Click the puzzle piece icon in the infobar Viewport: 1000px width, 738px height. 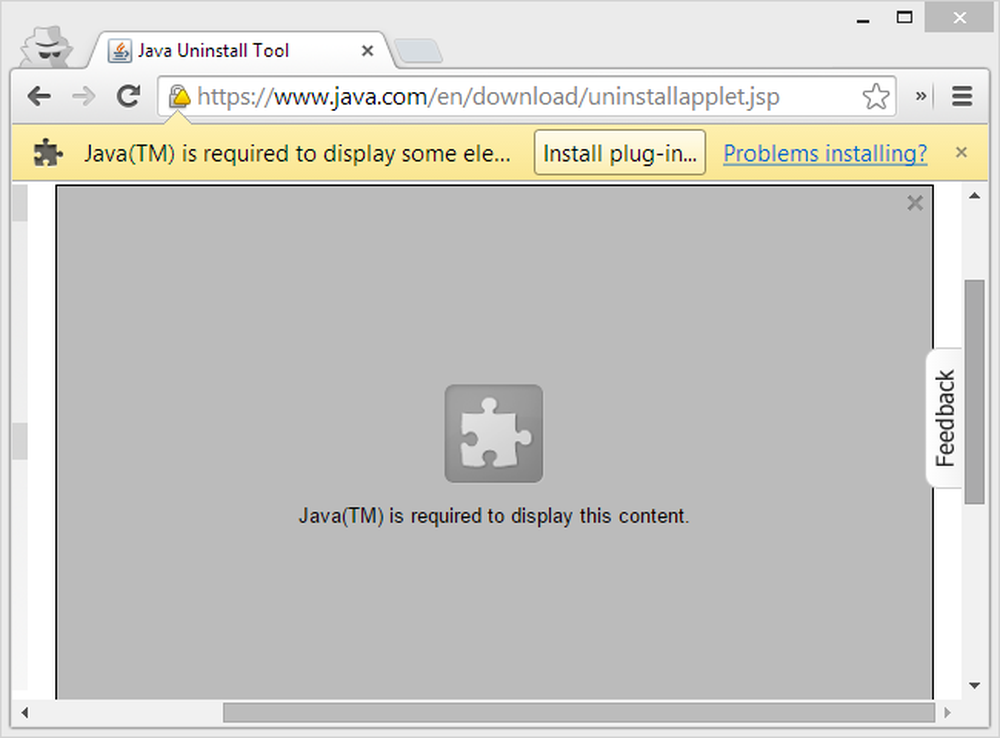coord(48,153)
